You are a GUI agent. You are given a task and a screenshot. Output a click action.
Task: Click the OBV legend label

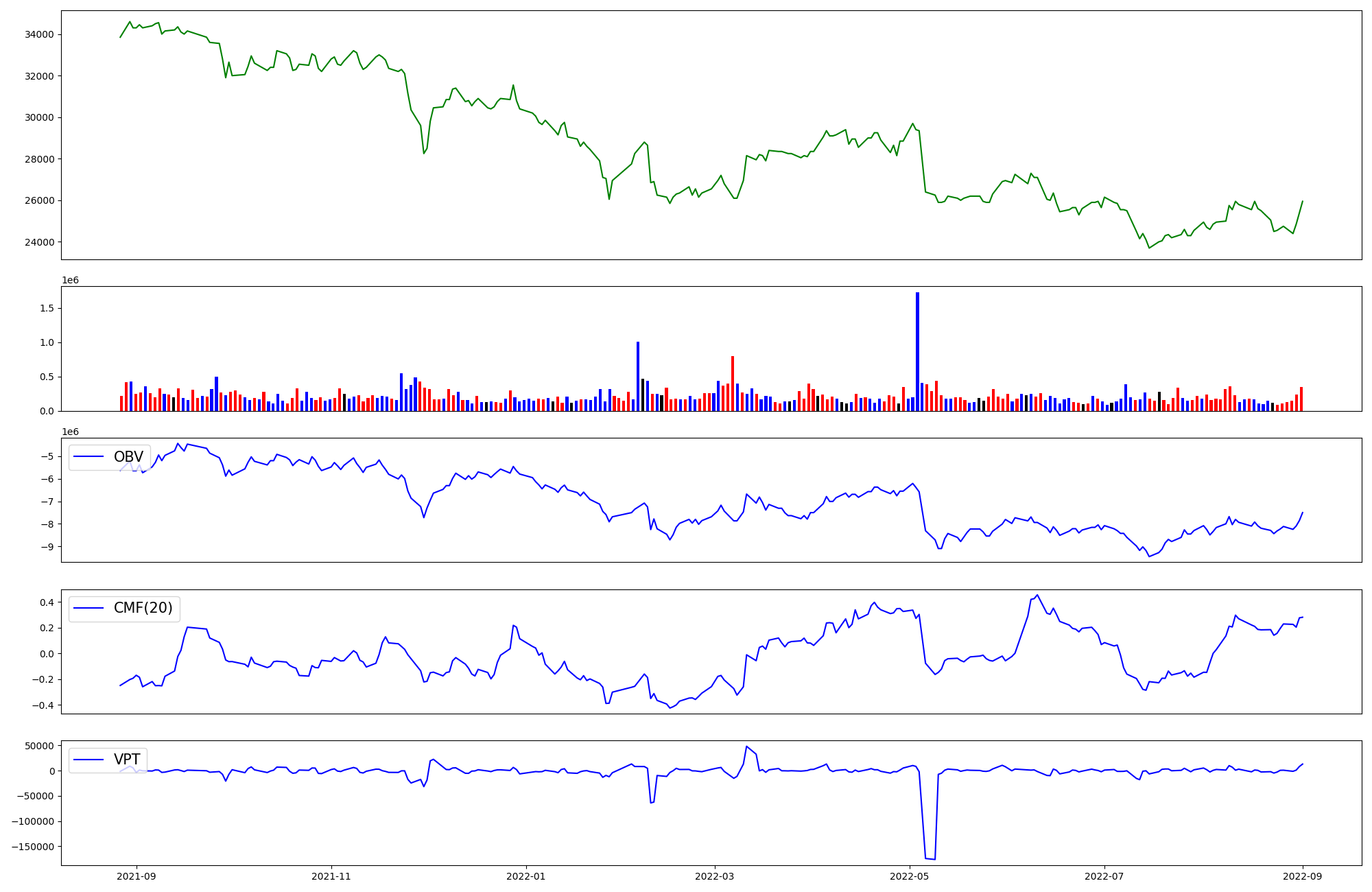(x=128, y=457)
